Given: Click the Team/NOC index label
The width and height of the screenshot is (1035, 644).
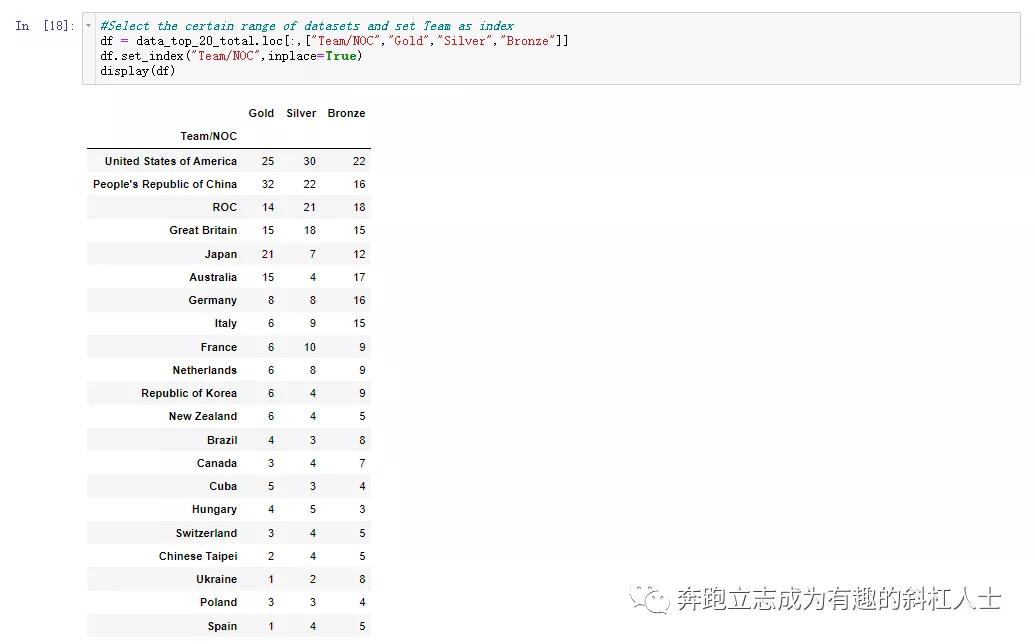Looking at the screenshot, I should [211, 136].
